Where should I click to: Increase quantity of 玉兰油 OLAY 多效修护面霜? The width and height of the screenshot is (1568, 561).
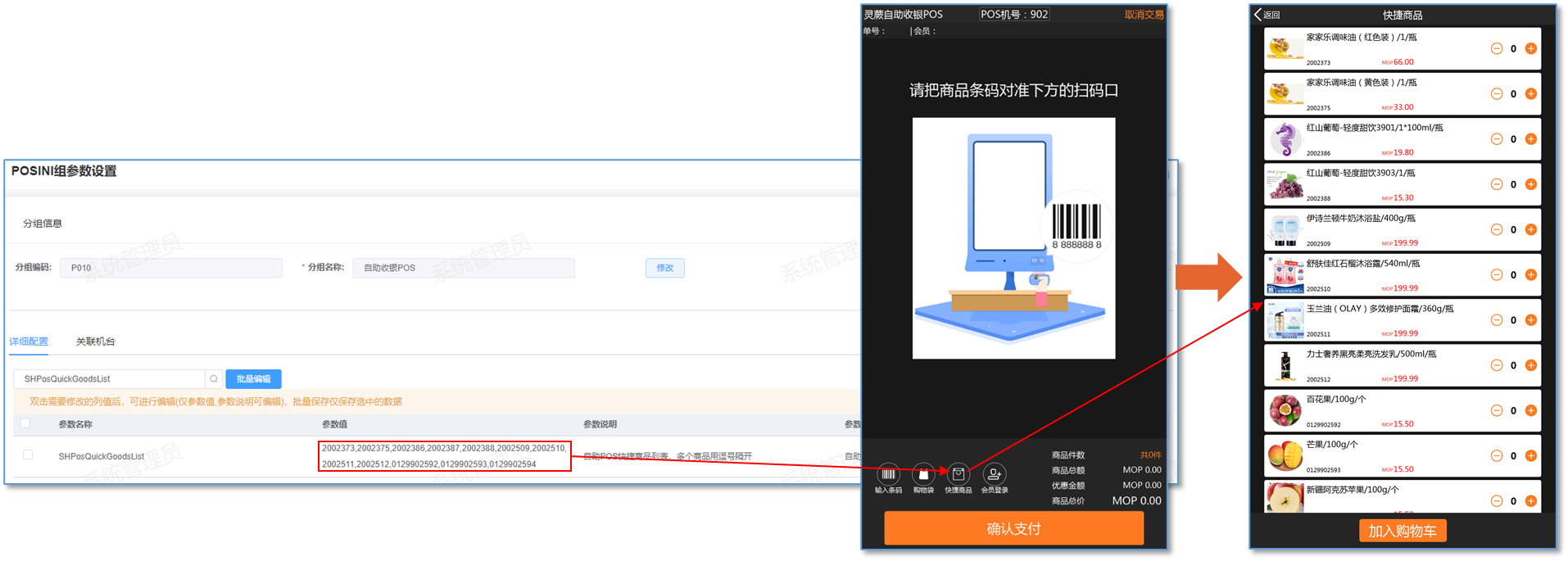[1530, 320]
